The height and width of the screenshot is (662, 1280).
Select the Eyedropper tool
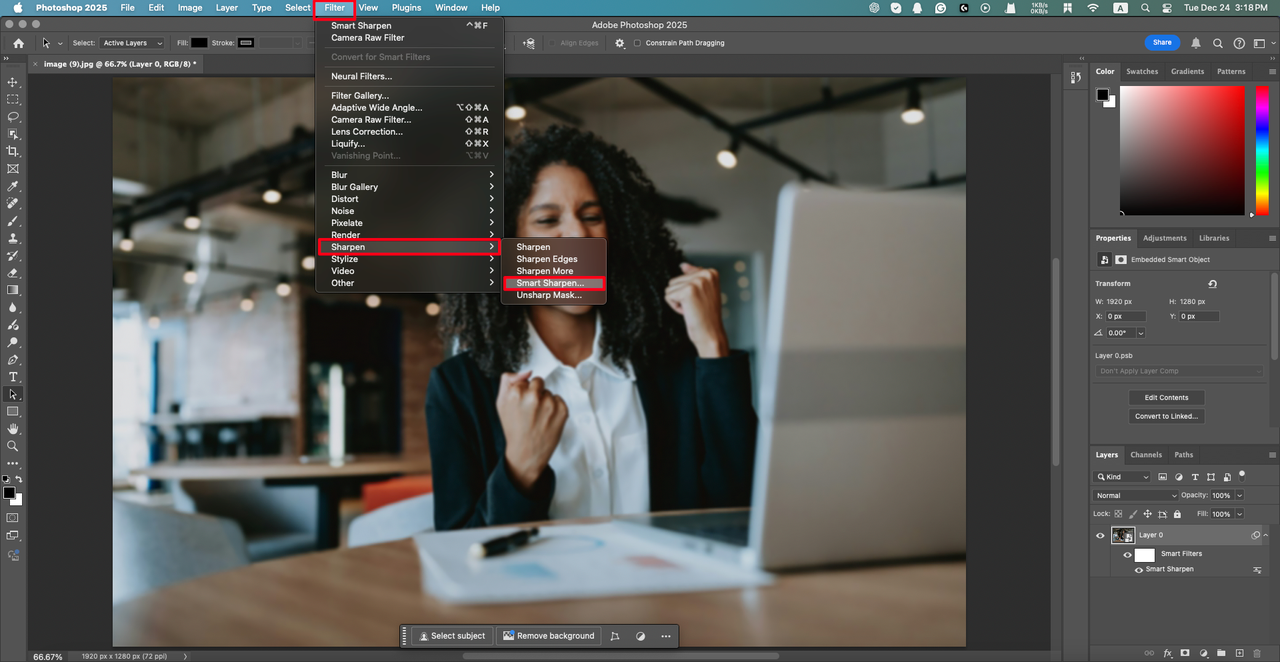point(13,186)
